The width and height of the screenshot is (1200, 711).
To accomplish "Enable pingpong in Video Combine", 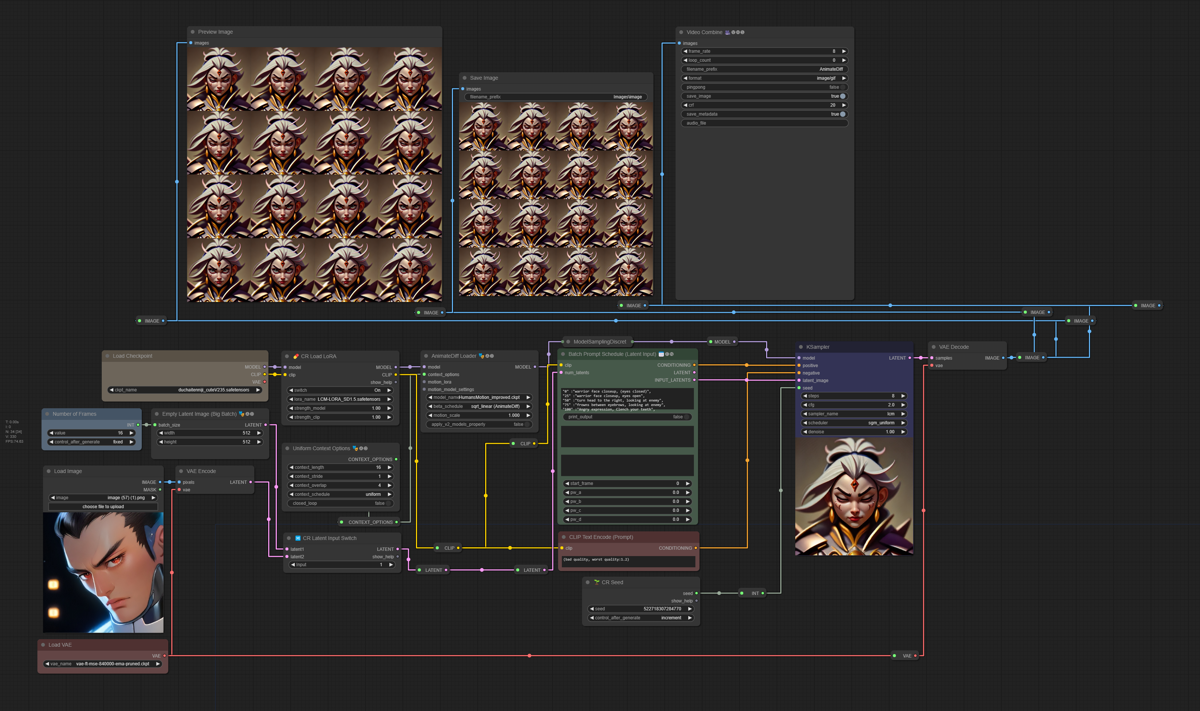I will click(x=845, y=87).
